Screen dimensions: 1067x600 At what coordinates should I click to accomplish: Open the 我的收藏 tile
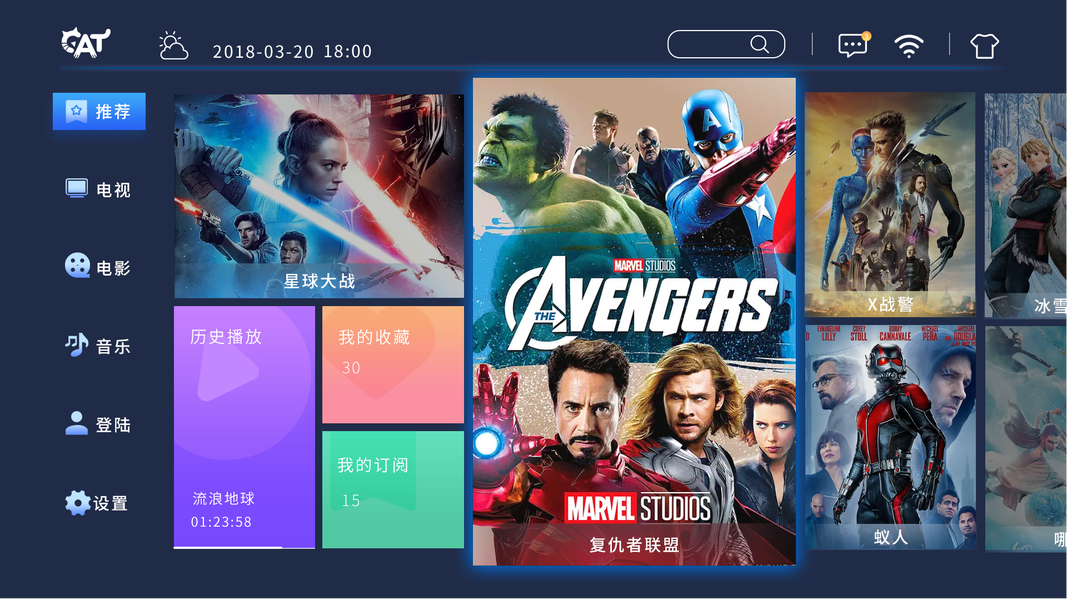pyautogui.click(x=393, y=365)
